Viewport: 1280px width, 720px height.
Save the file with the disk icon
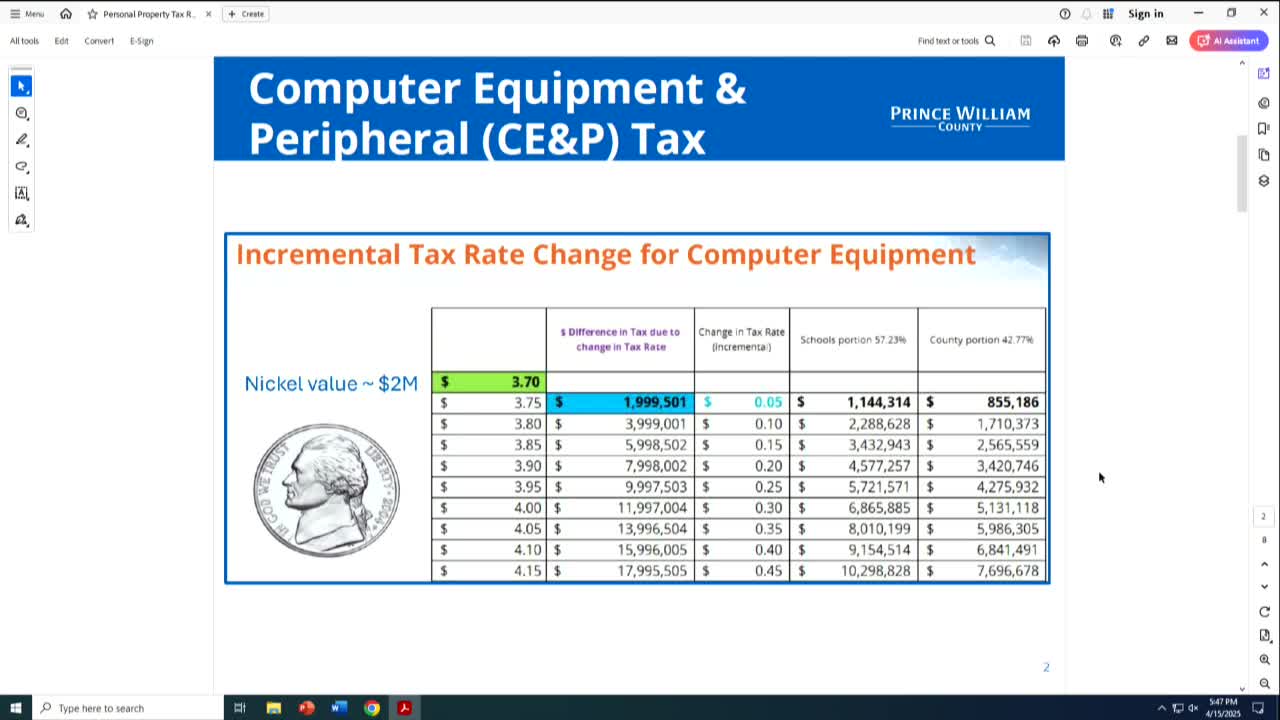pyautogui.click(x=1026, y=41)
